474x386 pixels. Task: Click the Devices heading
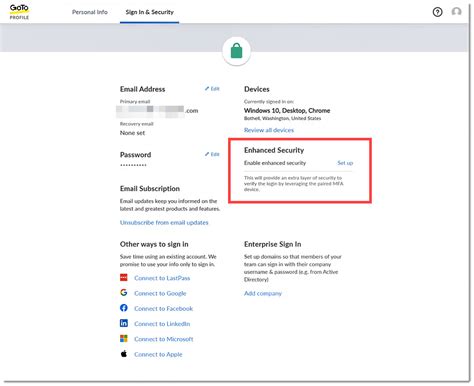[257, 89]
